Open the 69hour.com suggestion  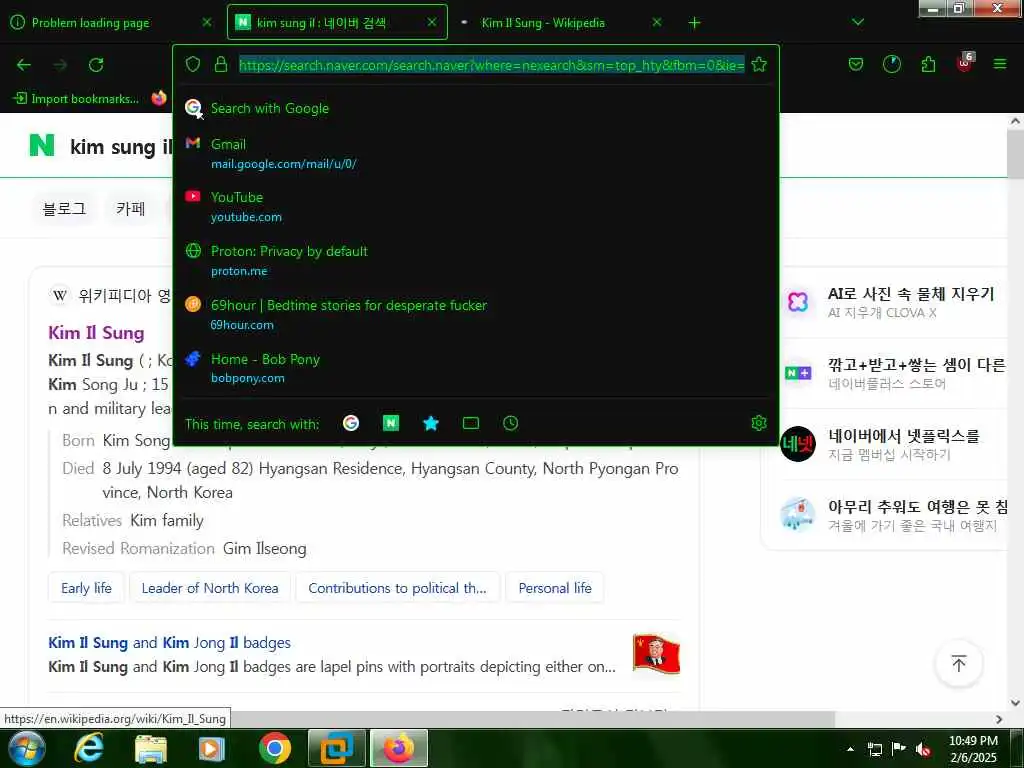tap(476, 314)
